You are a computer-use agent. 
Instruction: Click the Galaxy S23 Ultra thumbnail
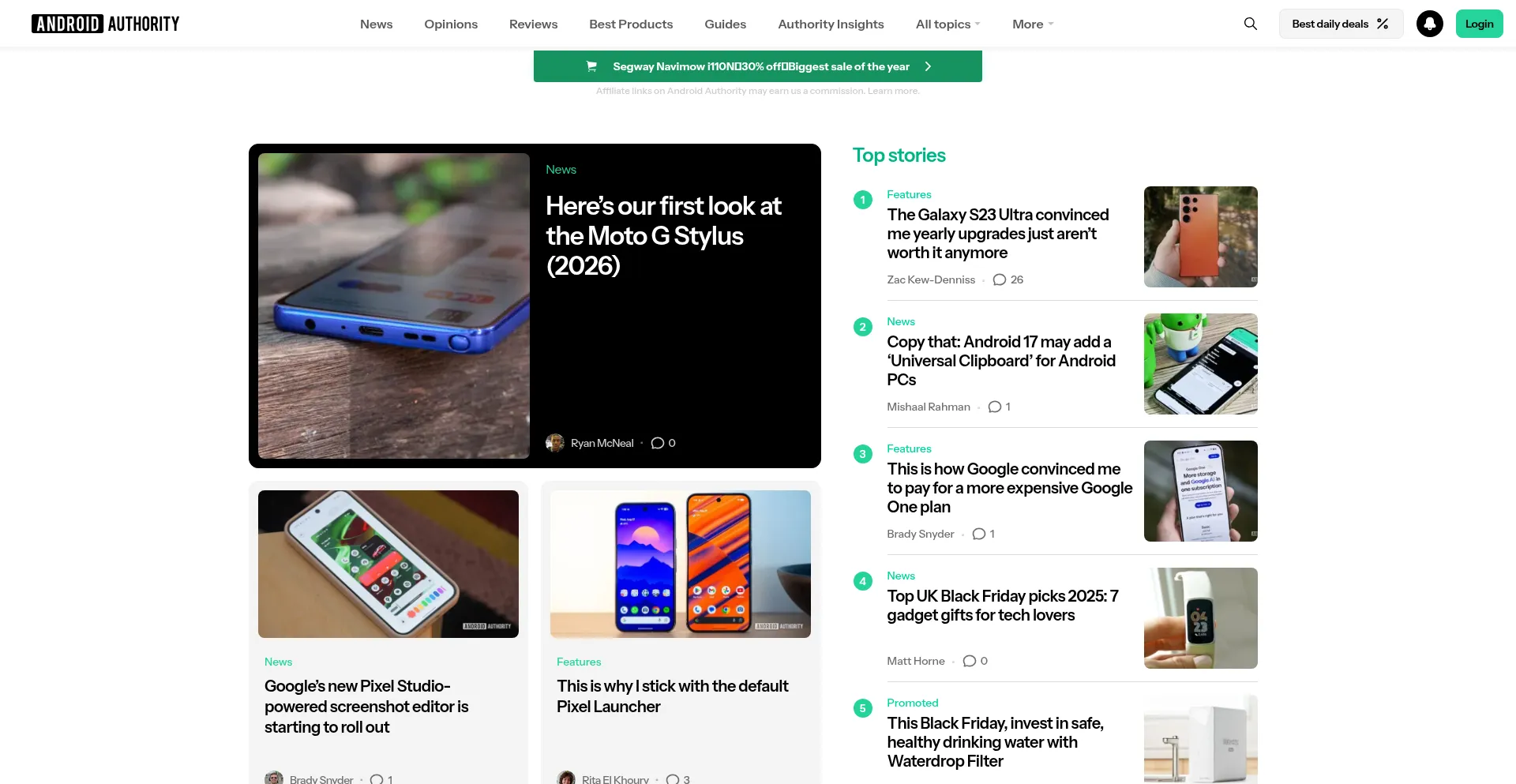(1201, 237)
